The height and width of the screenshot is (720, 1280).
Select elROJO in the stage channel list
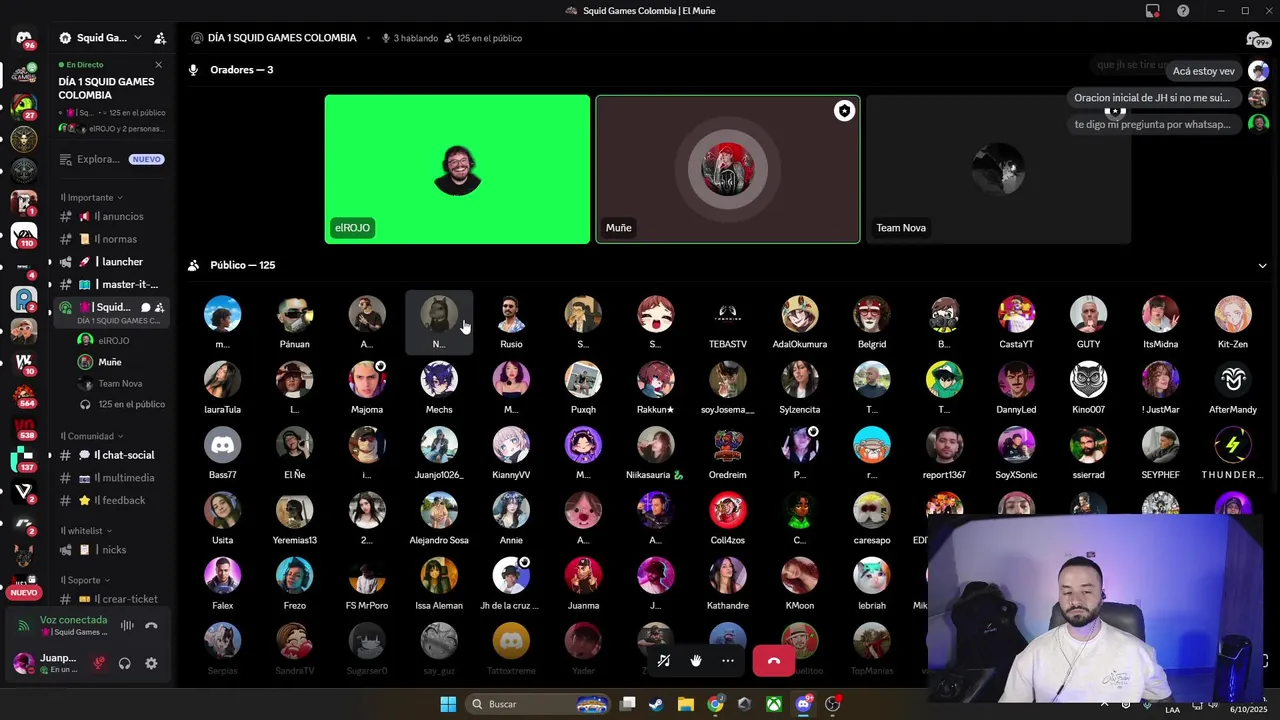[113, 340]
